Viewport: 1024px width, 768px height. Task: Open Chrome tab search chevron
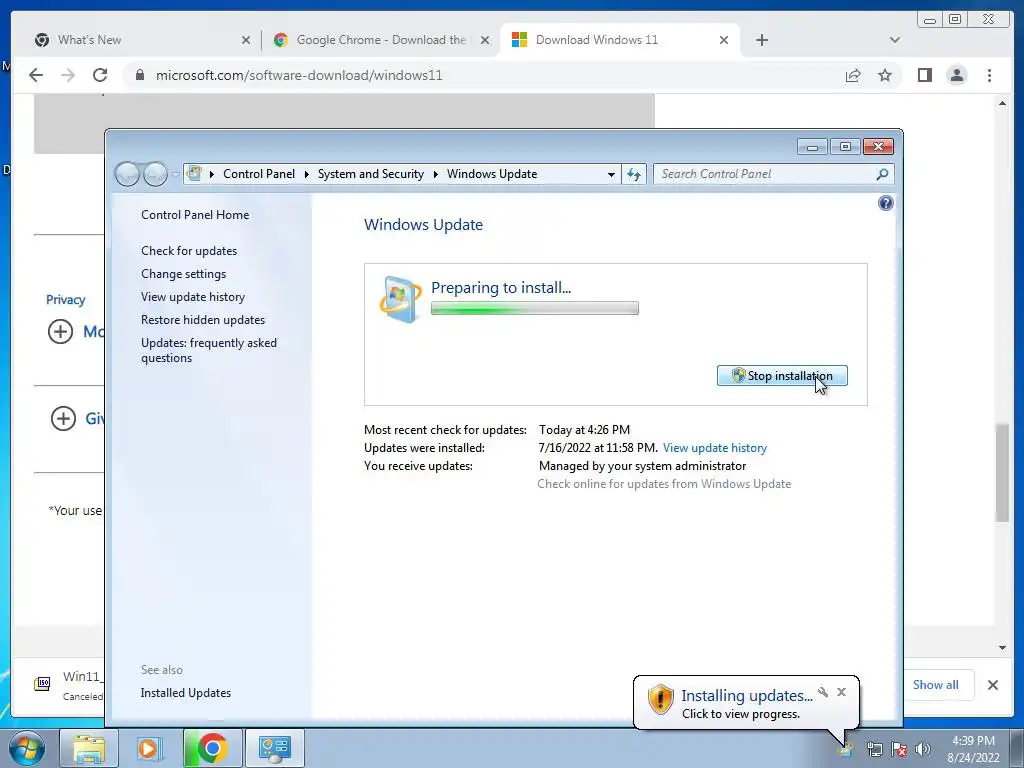[895, 40]
